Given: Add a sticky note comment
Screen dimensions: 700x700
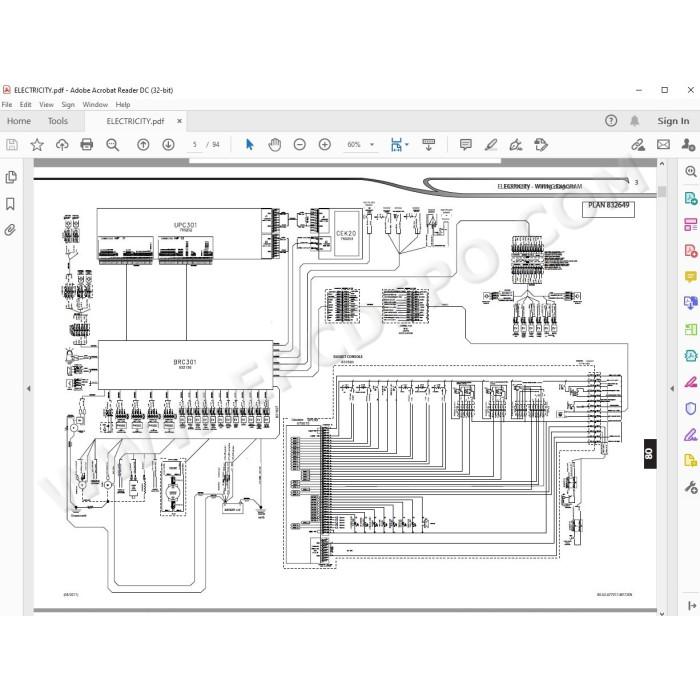Looking at the screenshot, I should click(x=466, y=145).
